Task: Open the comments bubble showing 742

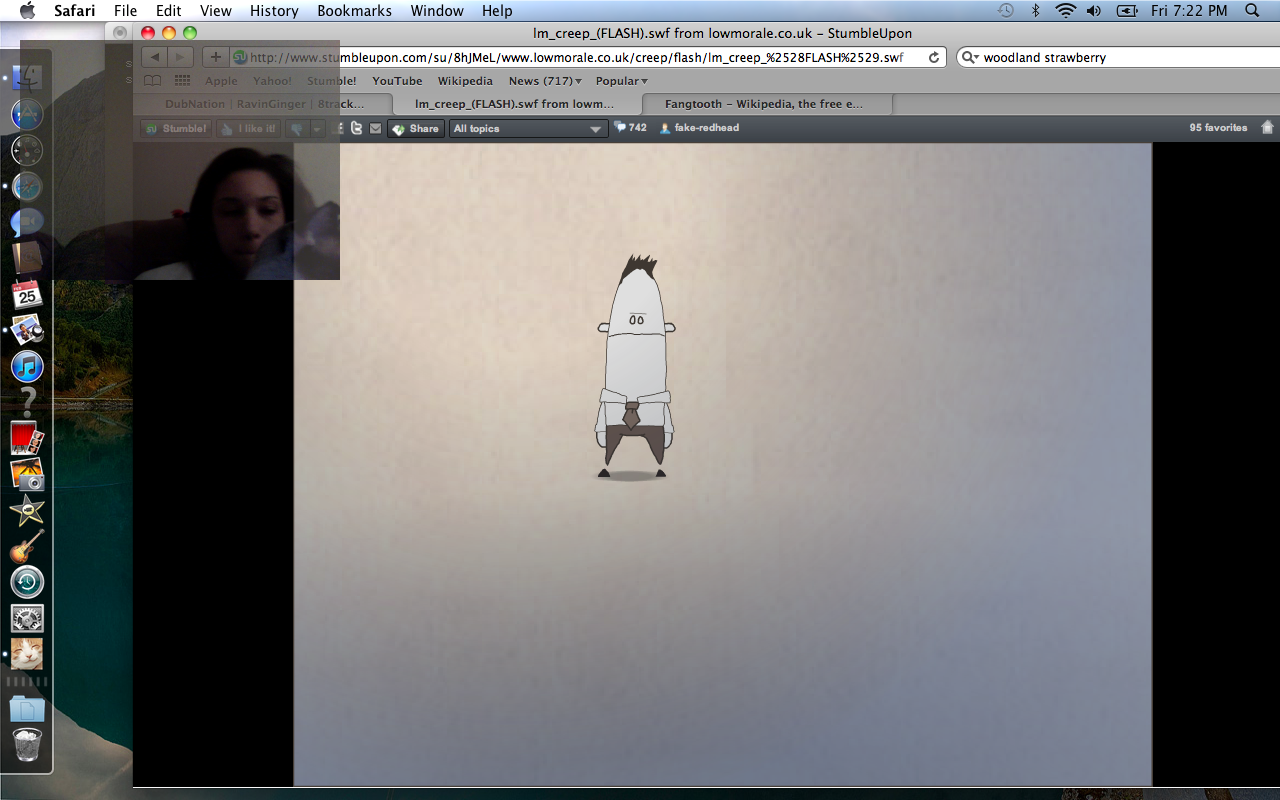Action: tap(630, 128)
